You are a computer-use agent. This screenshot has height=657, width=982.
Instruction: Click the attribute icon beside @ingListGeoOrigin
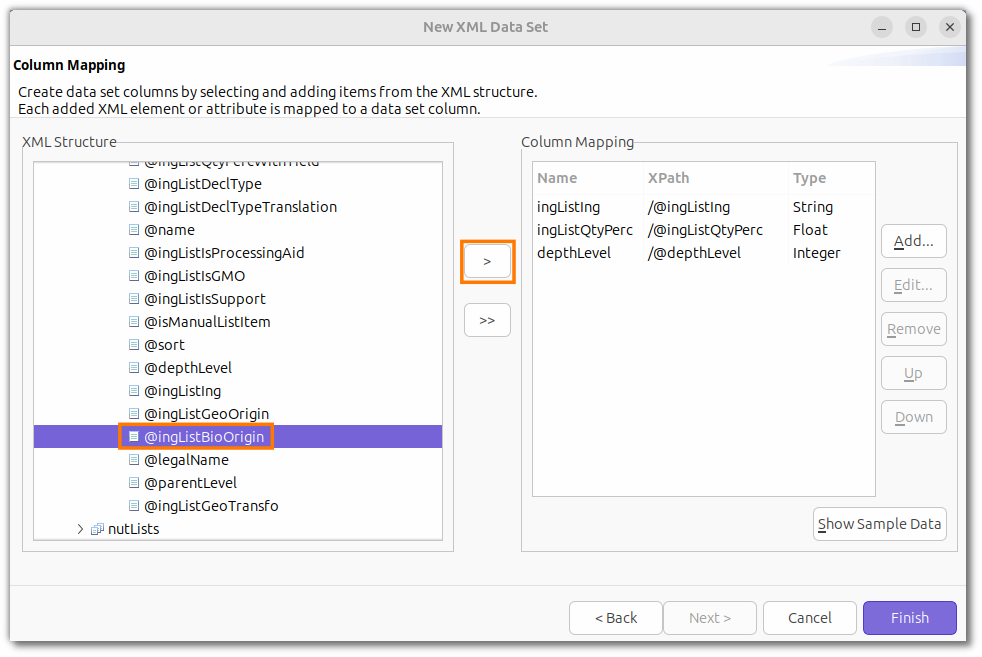click(133, 413)
